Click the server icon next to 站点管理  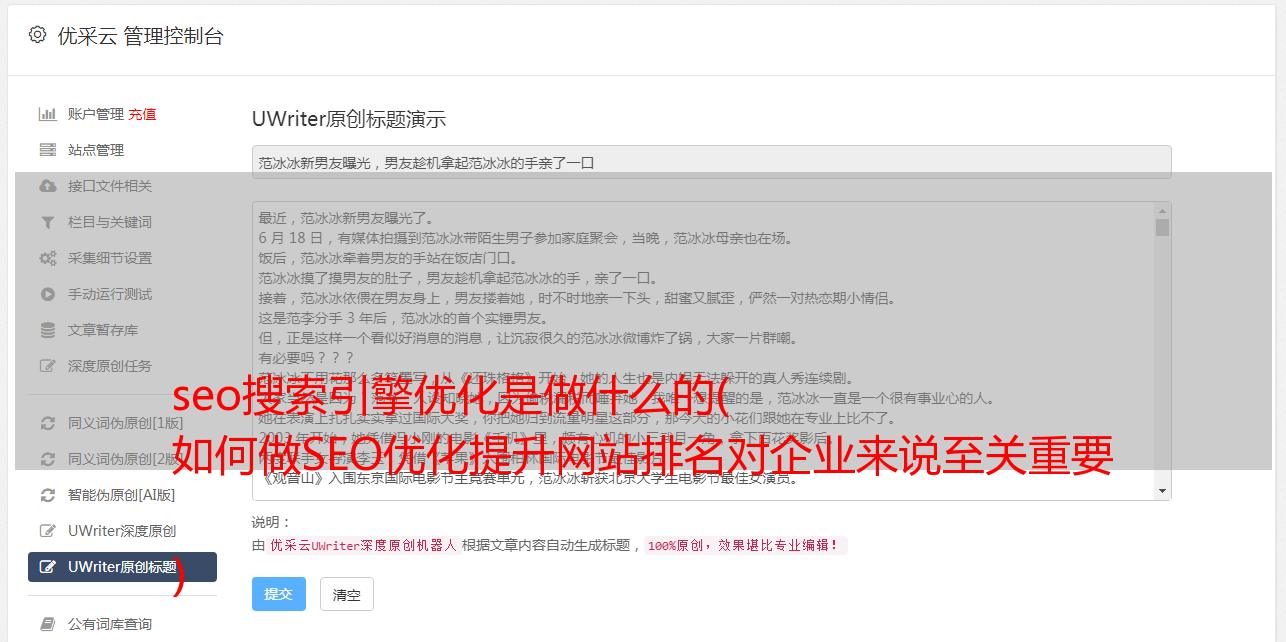[47, 150]
